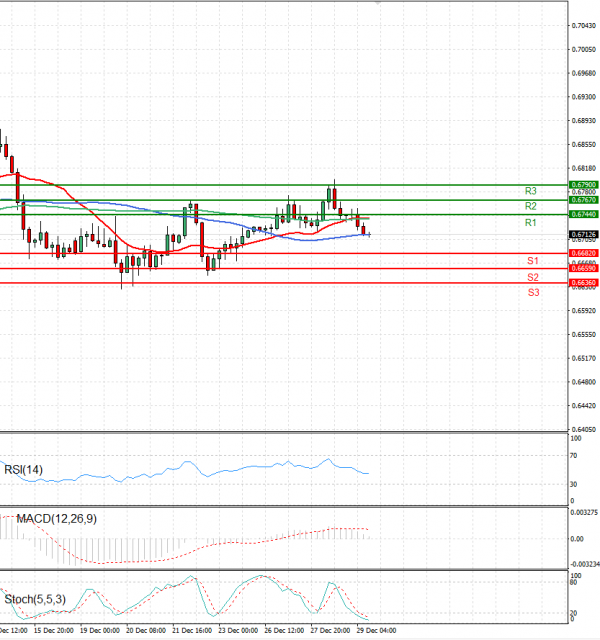Viewport: 600px width, 640px height.
Task: Click the MACD -0.003234 scale value
Action: [585, 564]
